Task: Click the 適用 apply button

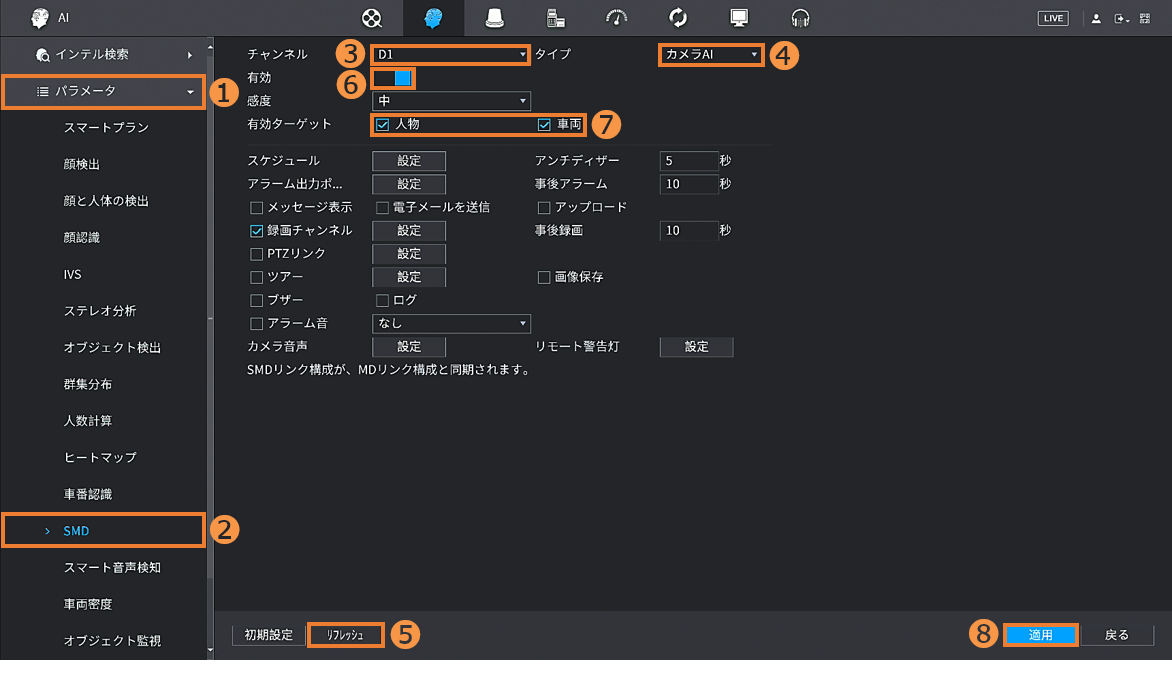Action: click(x=1040, y=635)
